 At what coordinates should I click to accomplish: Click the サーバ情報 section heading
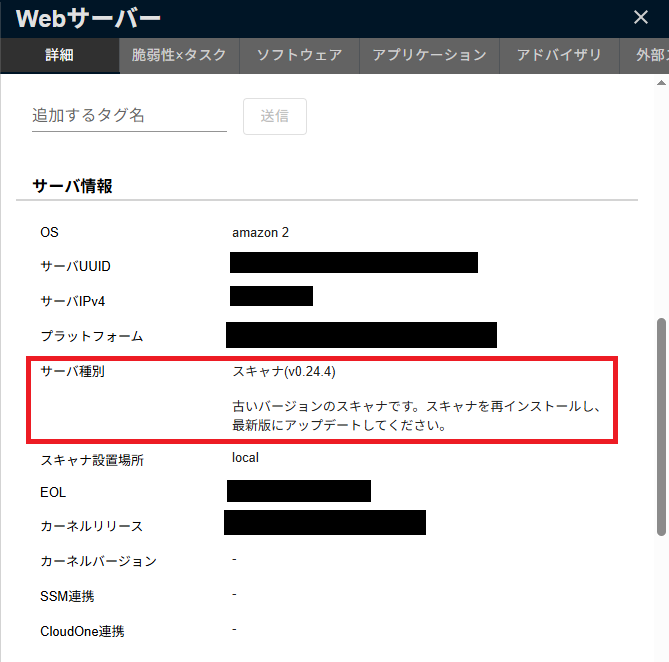coord(72,186)
